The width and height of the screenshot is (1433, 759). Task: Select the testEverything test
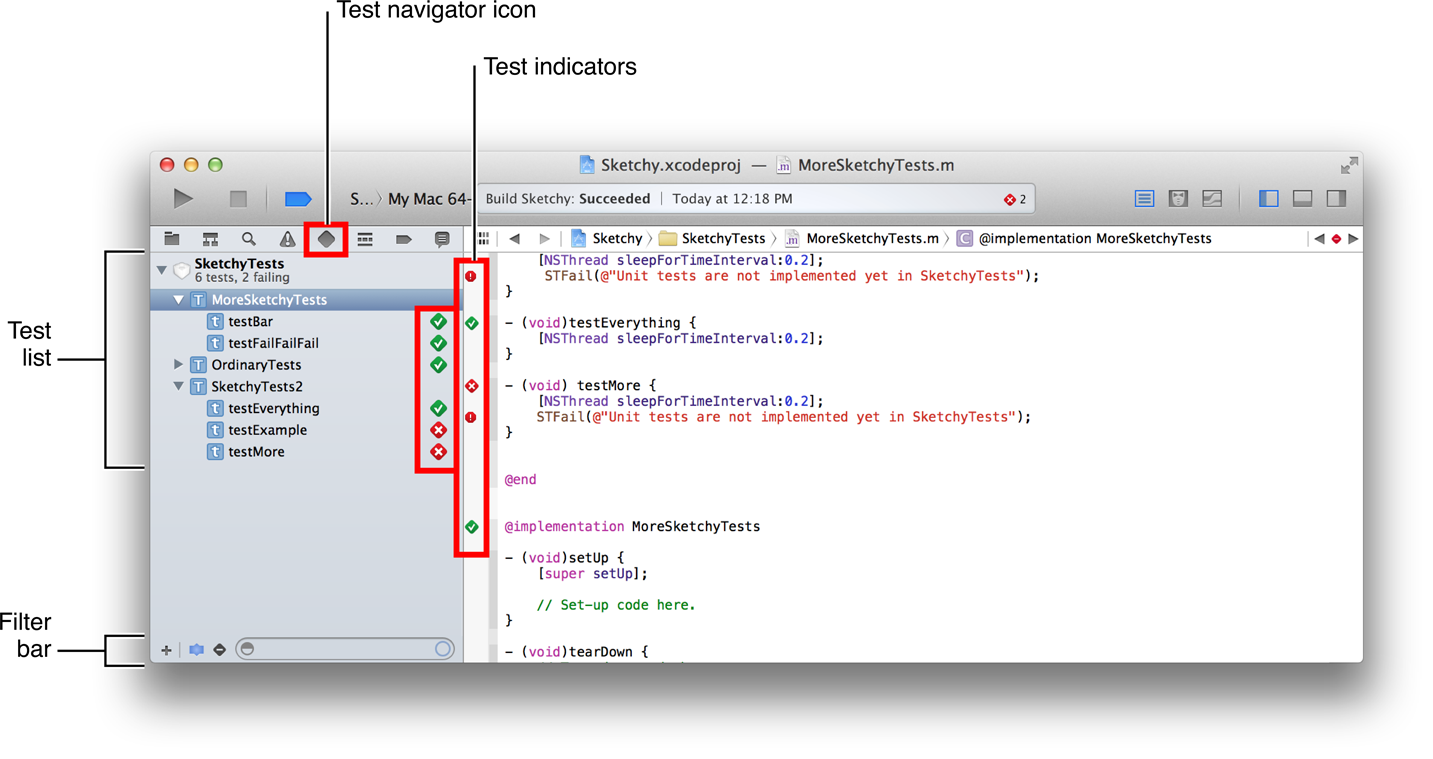[x=306, y=408]
